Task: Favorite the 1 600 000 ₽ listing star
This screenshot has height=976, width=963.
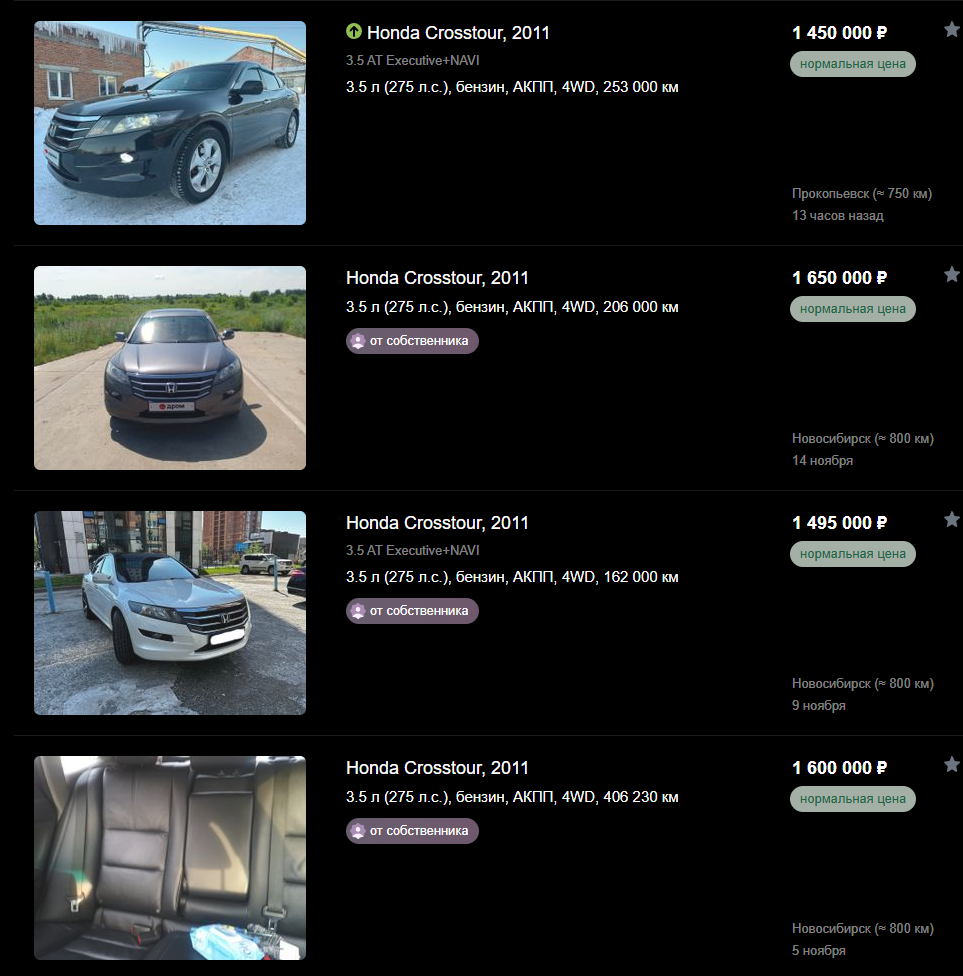Action: pos(952,764)
